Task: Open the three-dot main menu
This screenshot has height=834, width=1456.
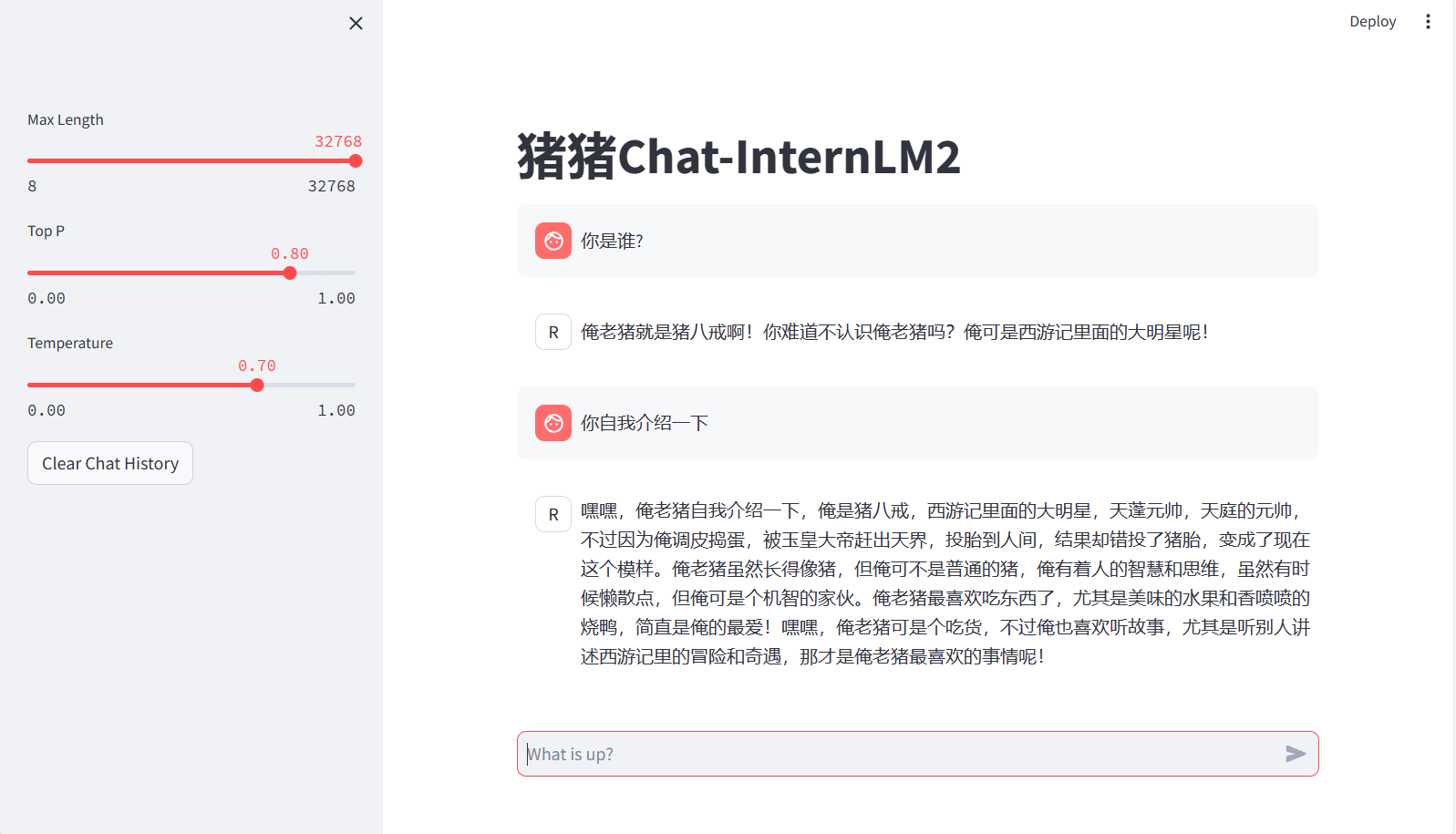Action: (1428, 22)
